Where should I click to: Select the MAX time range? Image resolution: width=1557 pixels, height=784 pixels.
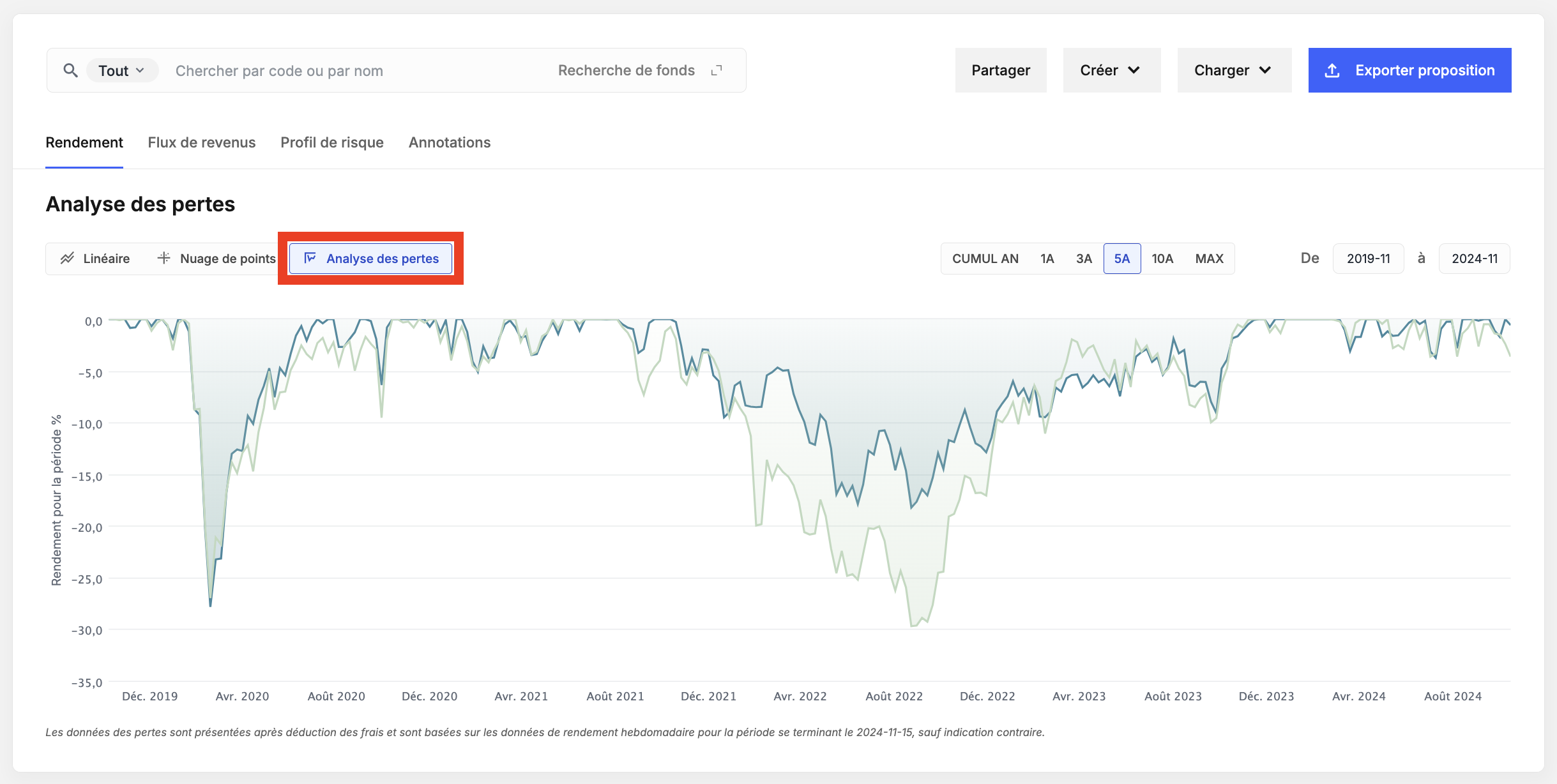point(1210,259)
